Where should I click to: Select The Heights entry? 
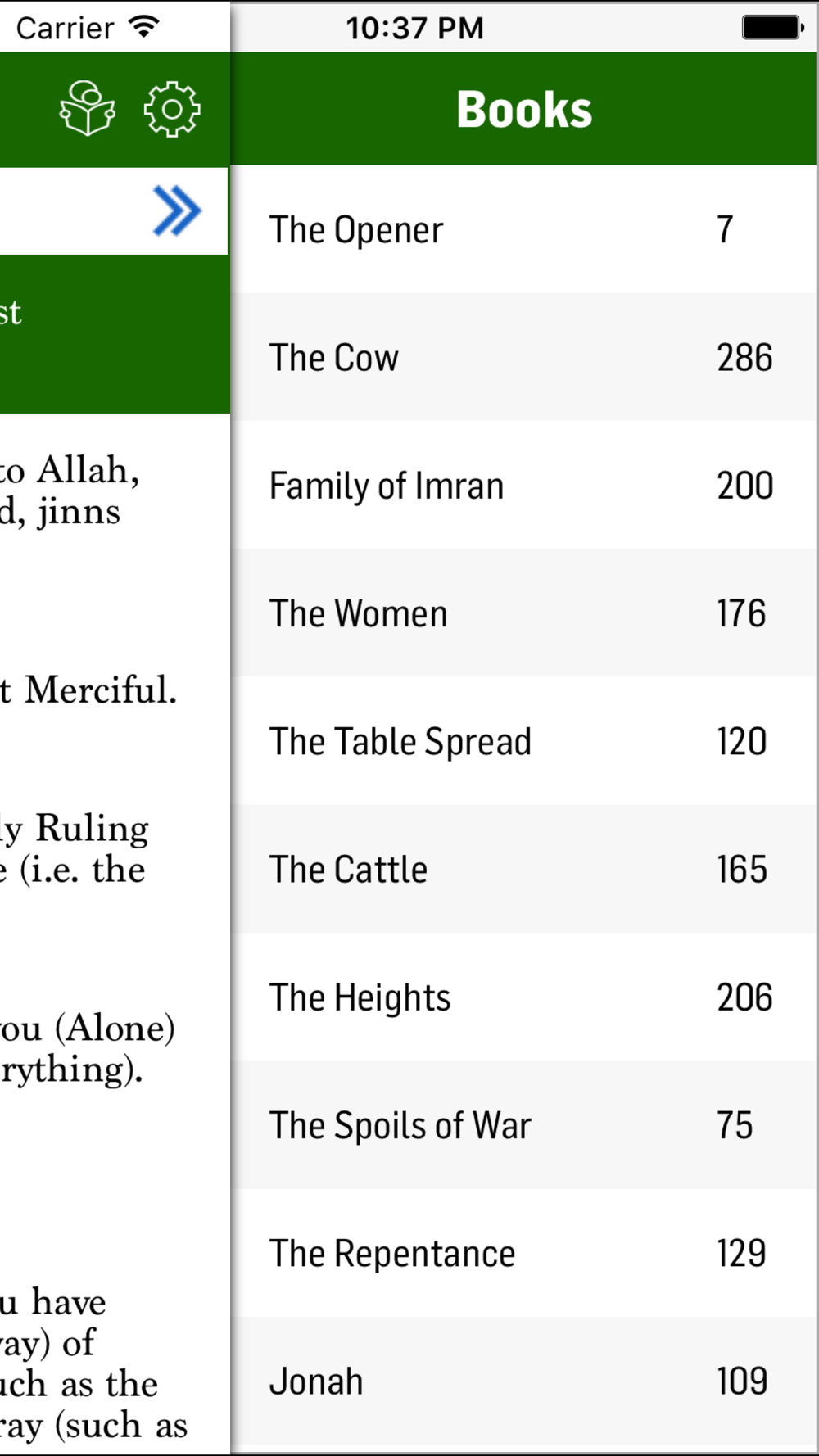[x=360, y=997]
